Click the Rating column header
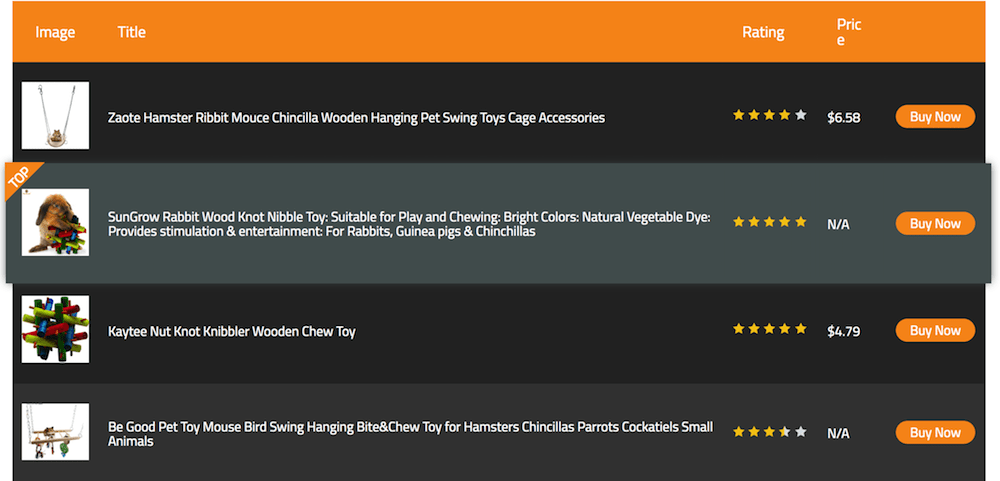The height and width of the screenshot is (481, 1000). tap(763, 33)
